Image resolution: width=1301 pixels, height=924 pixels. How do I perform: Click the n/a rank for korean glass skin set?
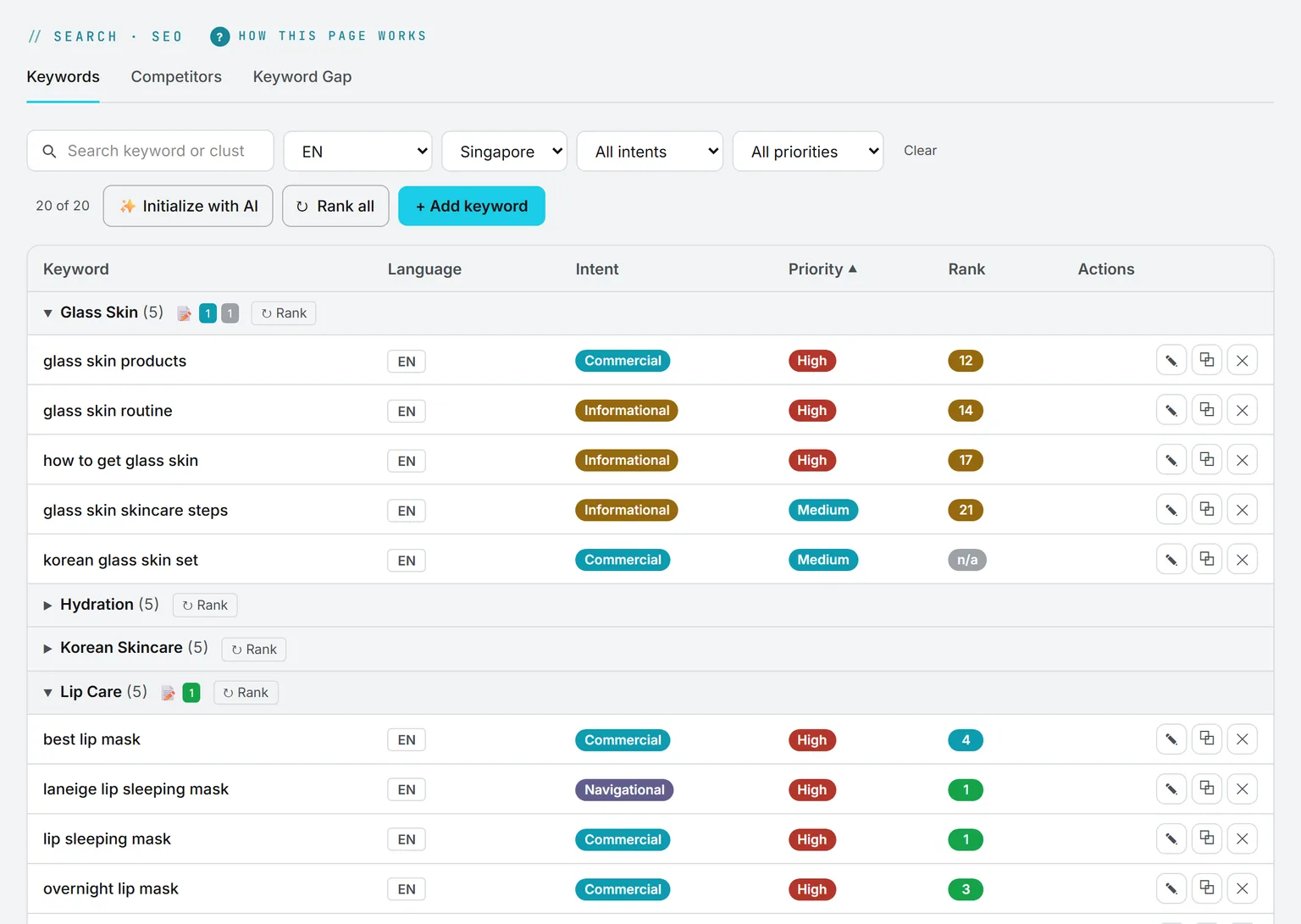967,560
